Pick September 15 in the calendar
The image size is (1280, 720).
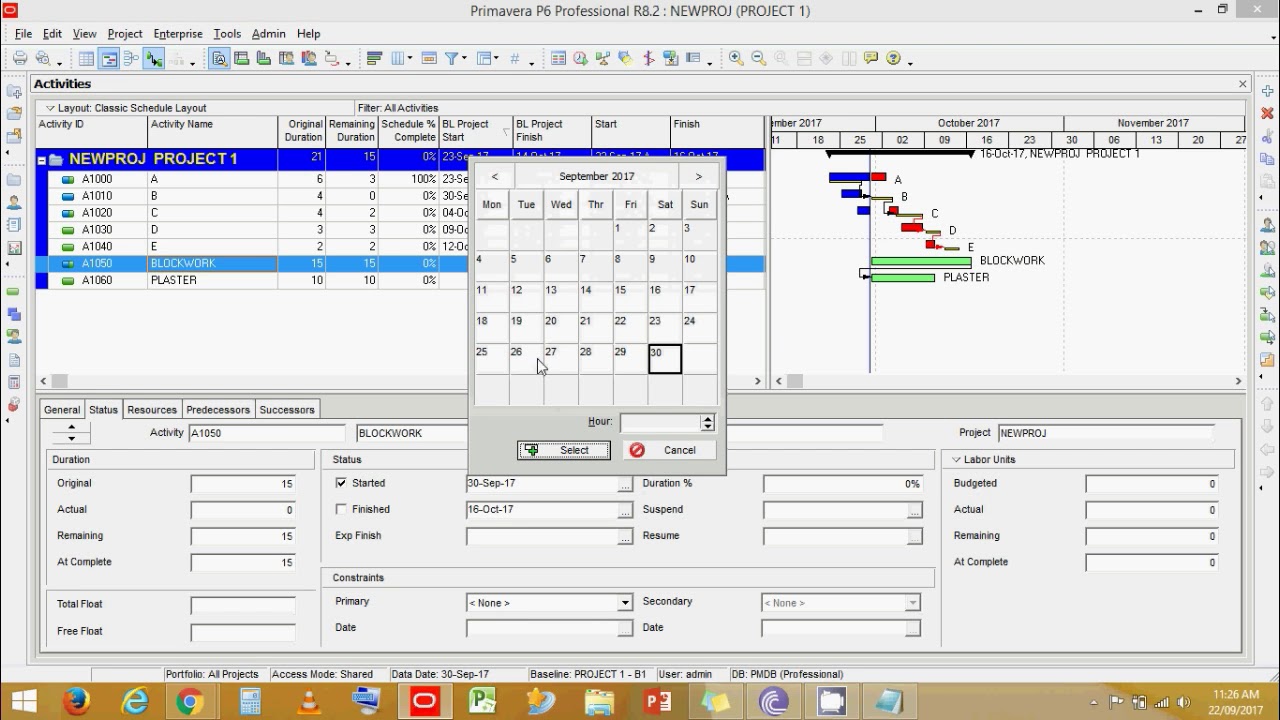click(630, 297)
